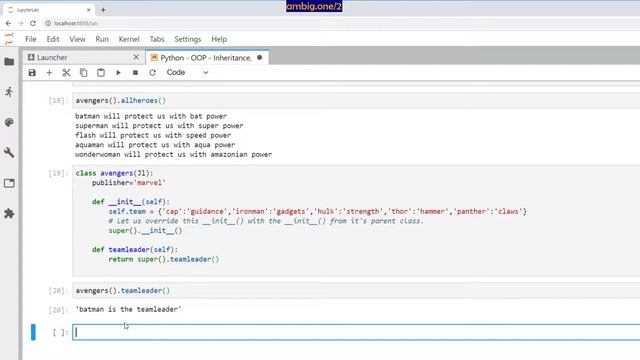Screen dimensions: 640x360
Task: Click output 'batman is the teamleader'
Action: coord(129,309)
